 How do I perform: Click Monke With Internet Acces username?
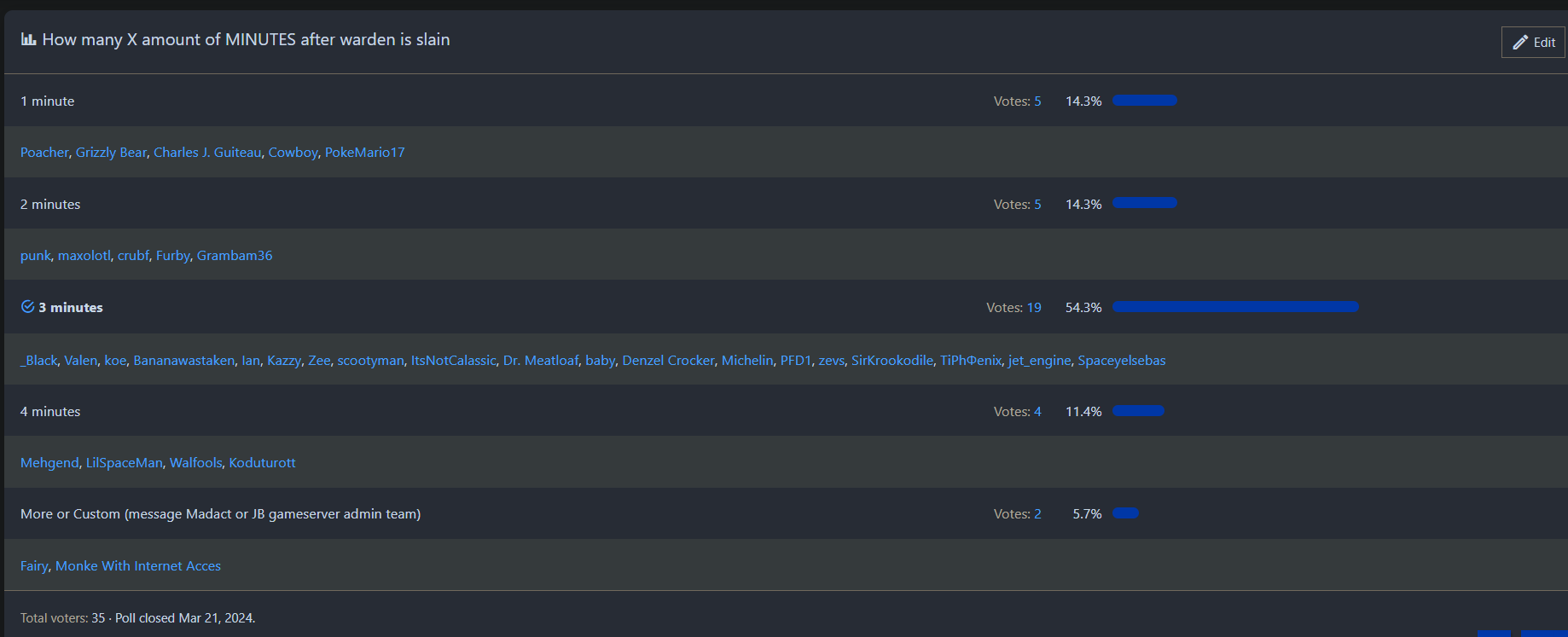pos(138,566)
